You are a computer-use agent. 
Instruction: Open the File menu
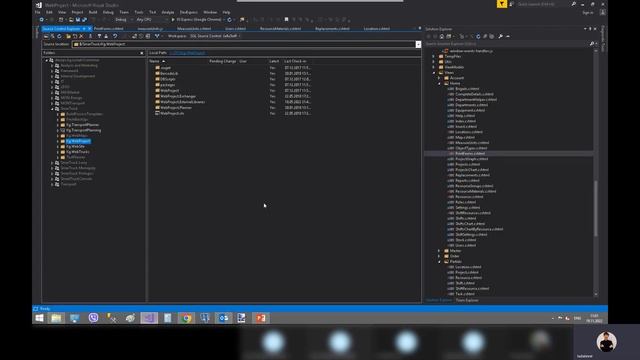point(38,12)
